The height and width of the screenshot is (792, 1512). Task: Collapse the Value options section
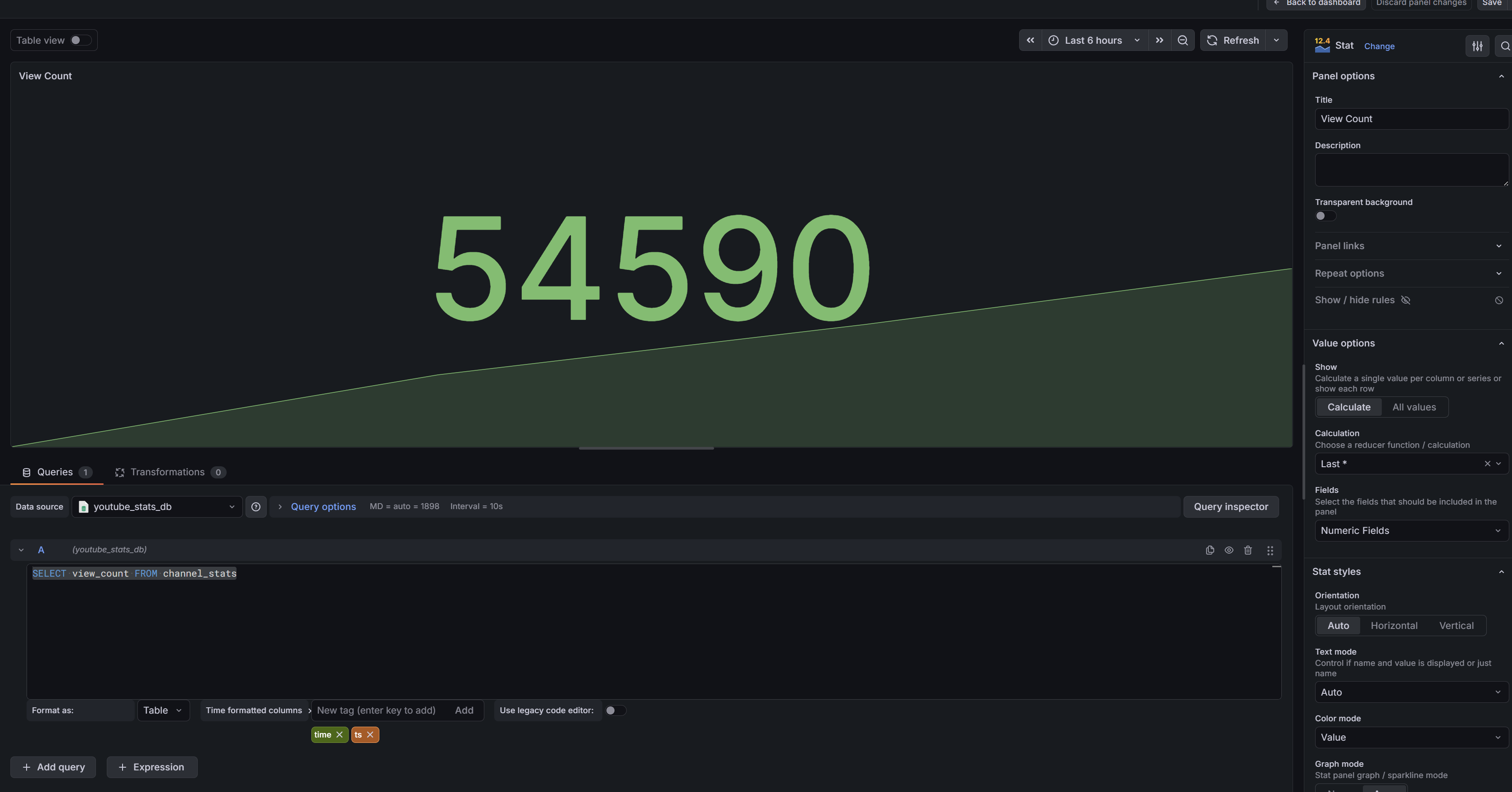tap(1407, 343)
